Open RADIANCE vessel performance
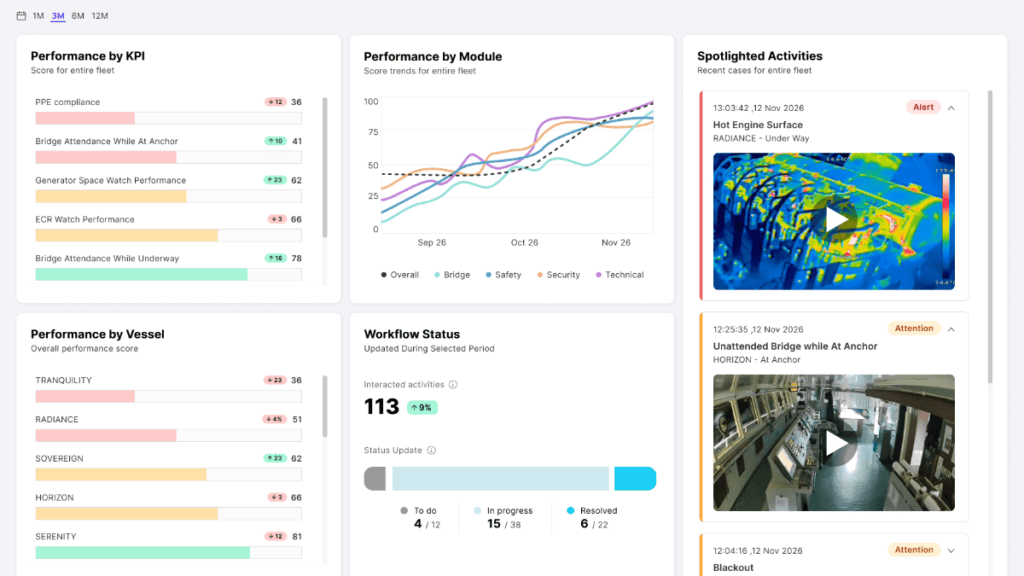The height and width of the screenshot is (576, 1024). pyautogui.click(x=168, y=428)
